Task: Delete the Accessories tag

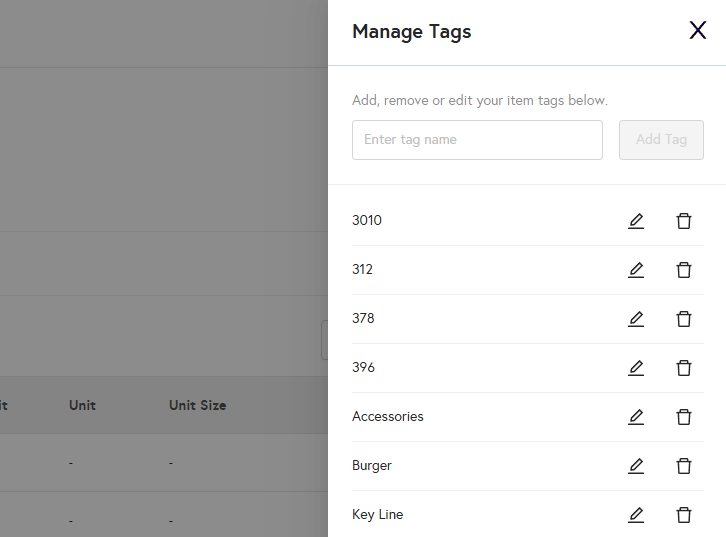Action: coord(684,417)
